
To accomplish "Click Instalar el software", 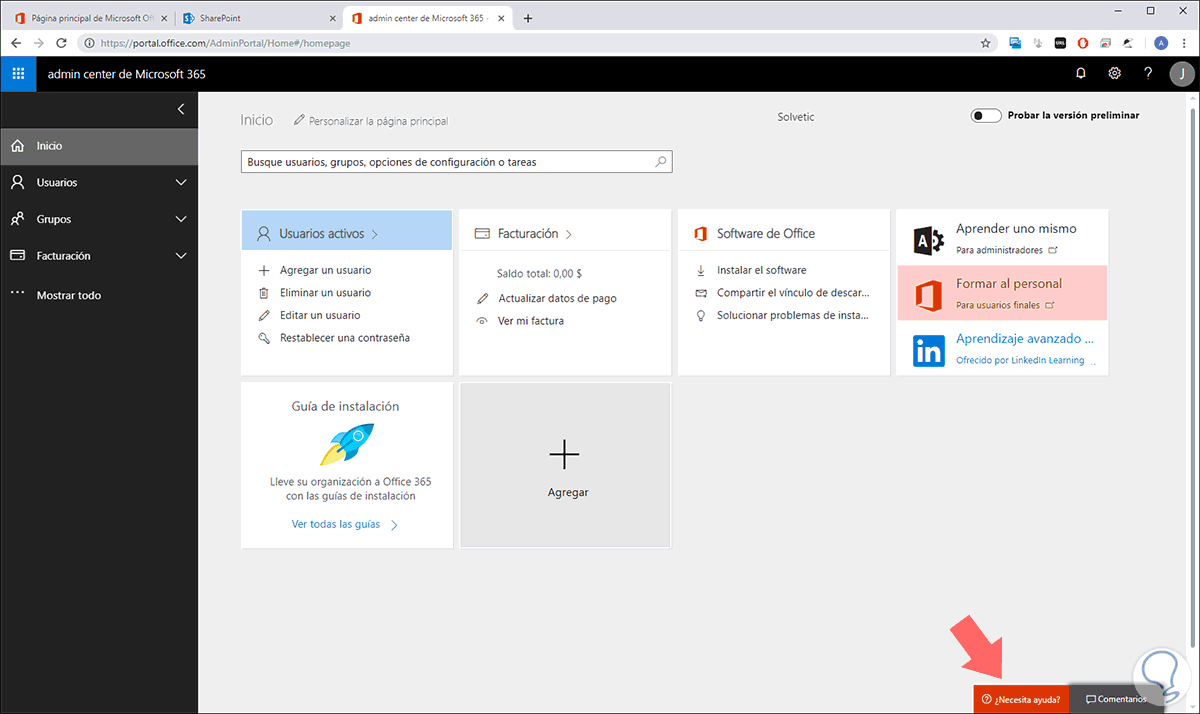I will (762, 270).
